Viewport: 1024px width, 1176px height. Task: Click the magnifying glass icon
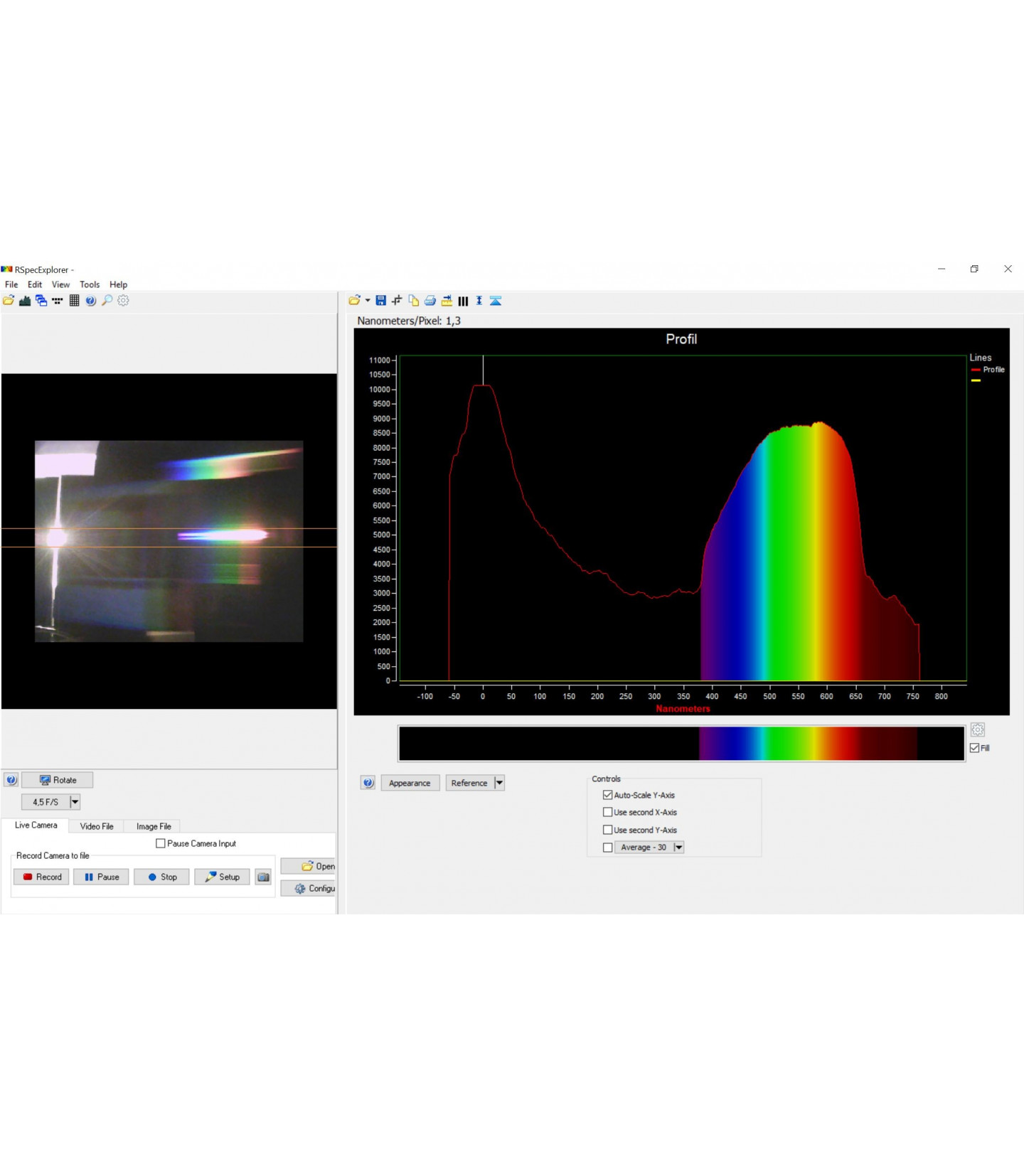[x=107, y=301]
